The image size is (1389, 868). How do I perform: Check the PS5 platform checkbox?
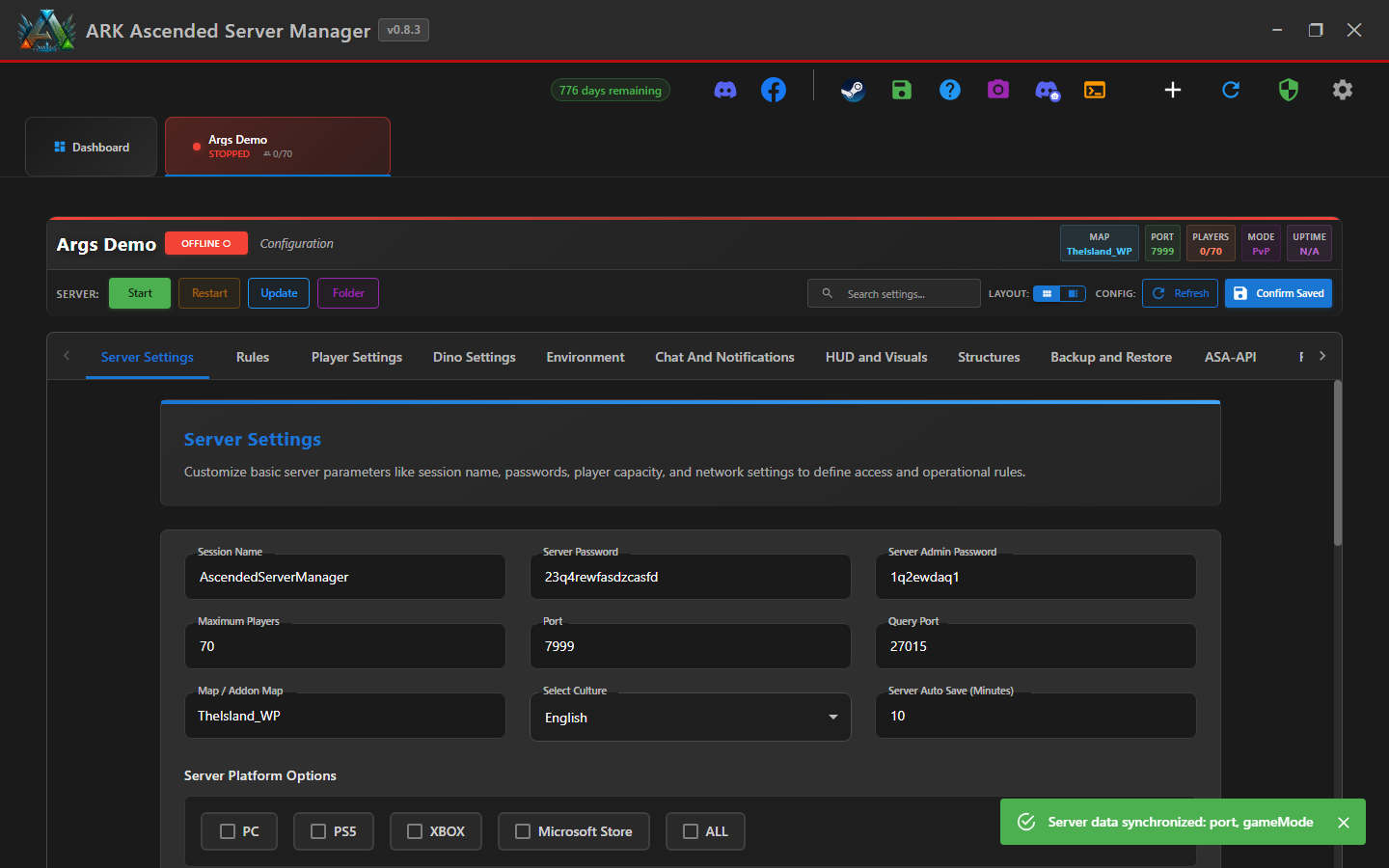[x=318, y=831]
